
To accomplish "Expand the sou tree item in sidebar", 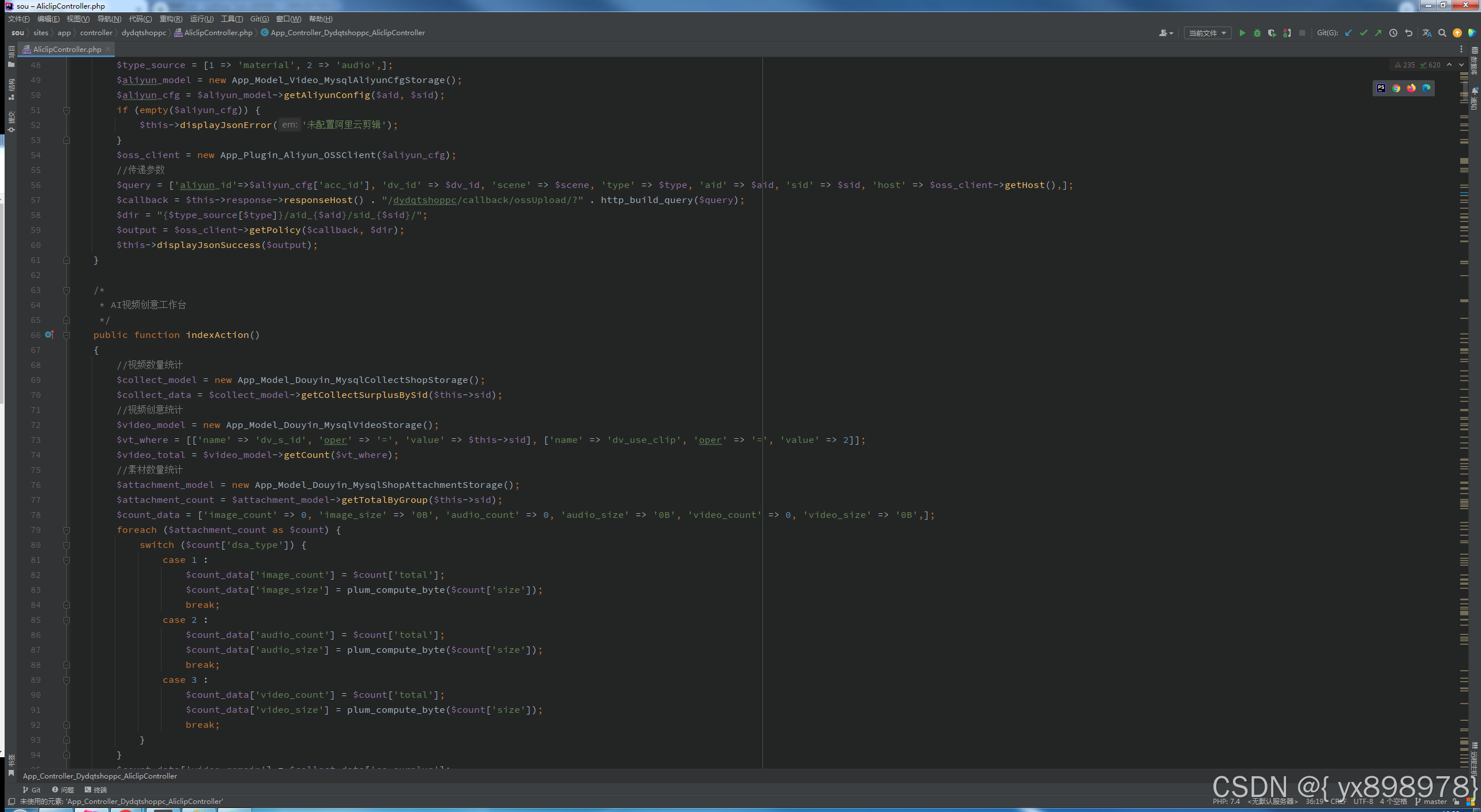I will point(17,32).
